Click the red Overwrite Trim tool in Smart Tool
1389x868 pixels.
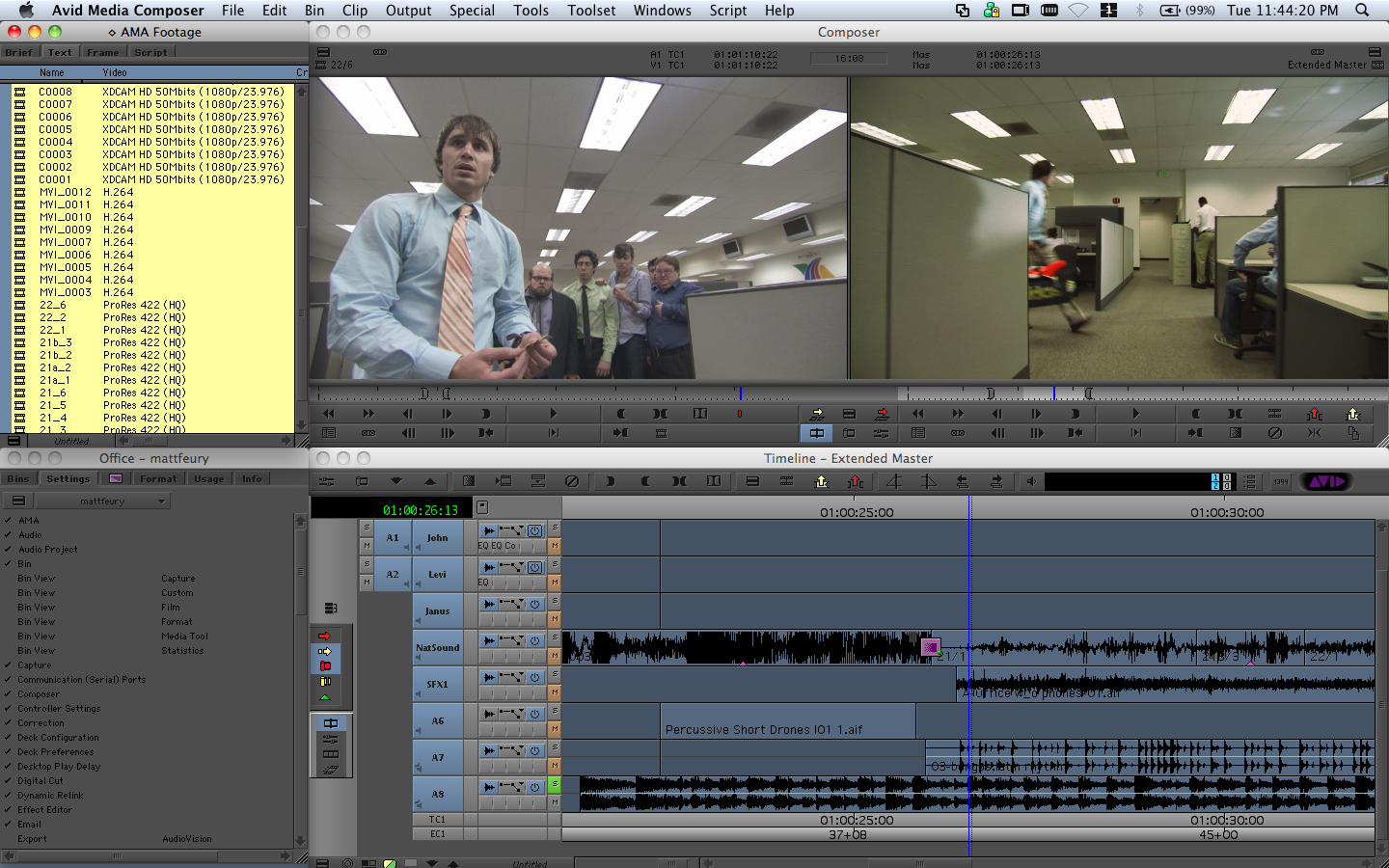coord(325,666)
